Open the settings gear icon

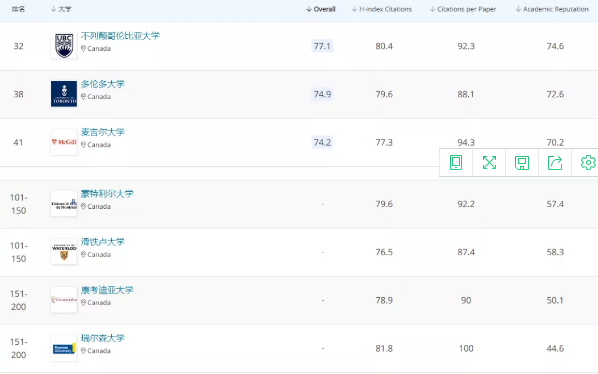tap(588, 162)
